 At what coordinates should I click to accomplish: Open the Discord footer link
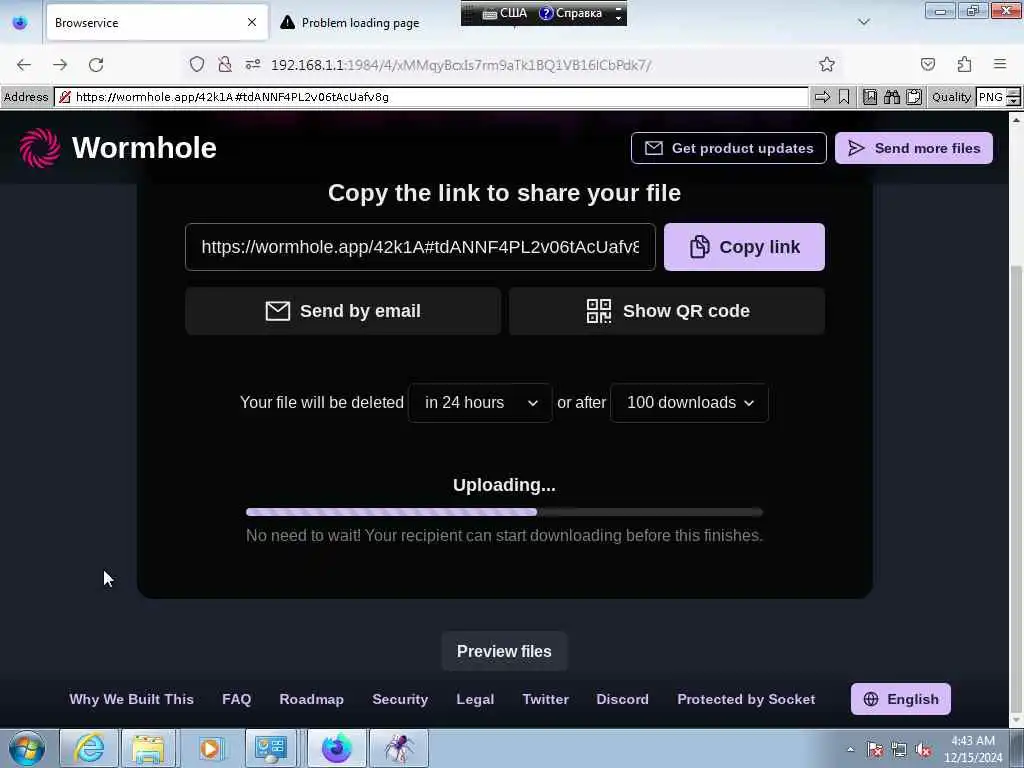tap(622, 699)
